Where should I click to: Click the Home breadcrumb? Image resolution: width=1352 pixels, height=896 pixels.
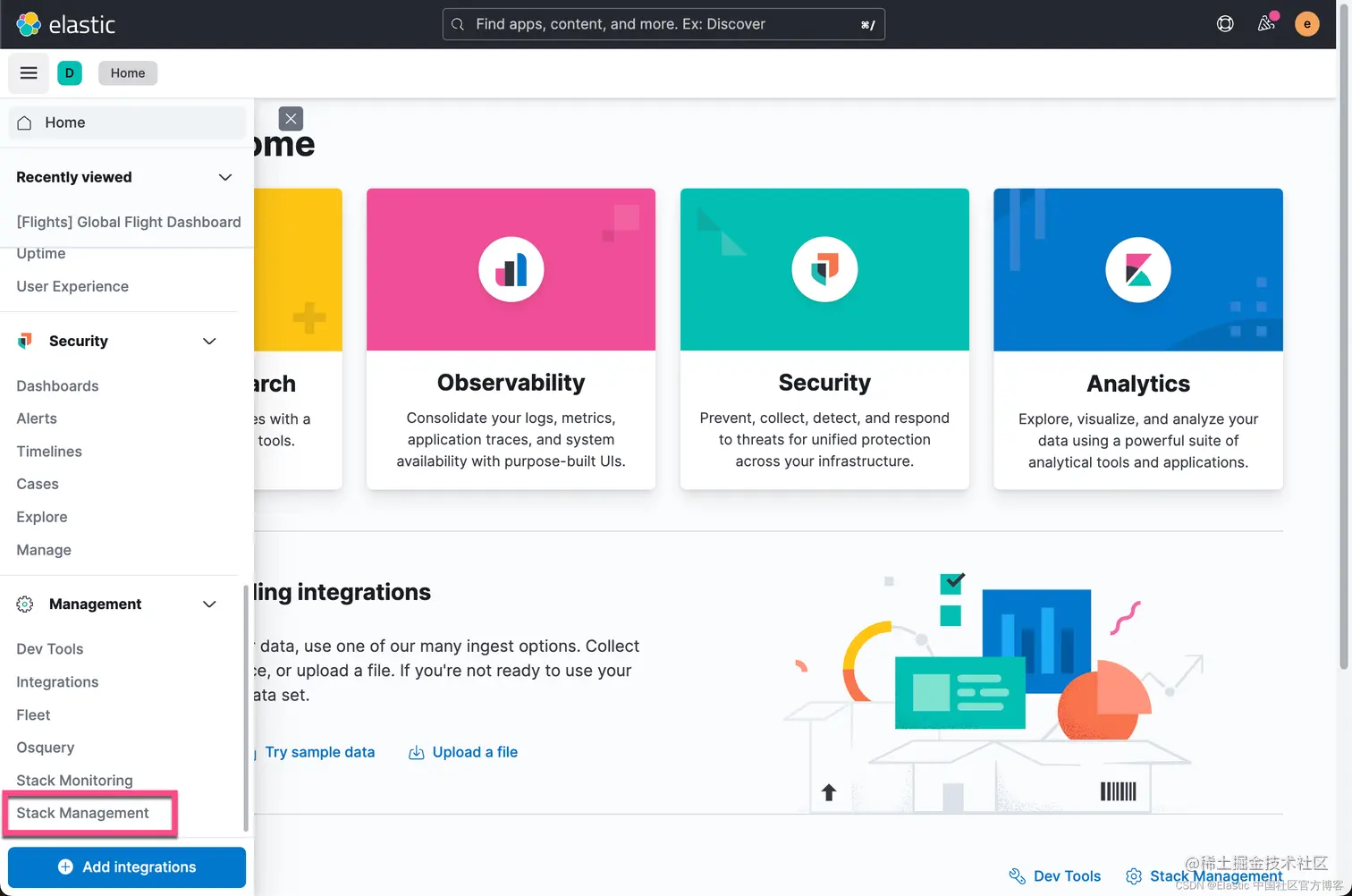128,73
